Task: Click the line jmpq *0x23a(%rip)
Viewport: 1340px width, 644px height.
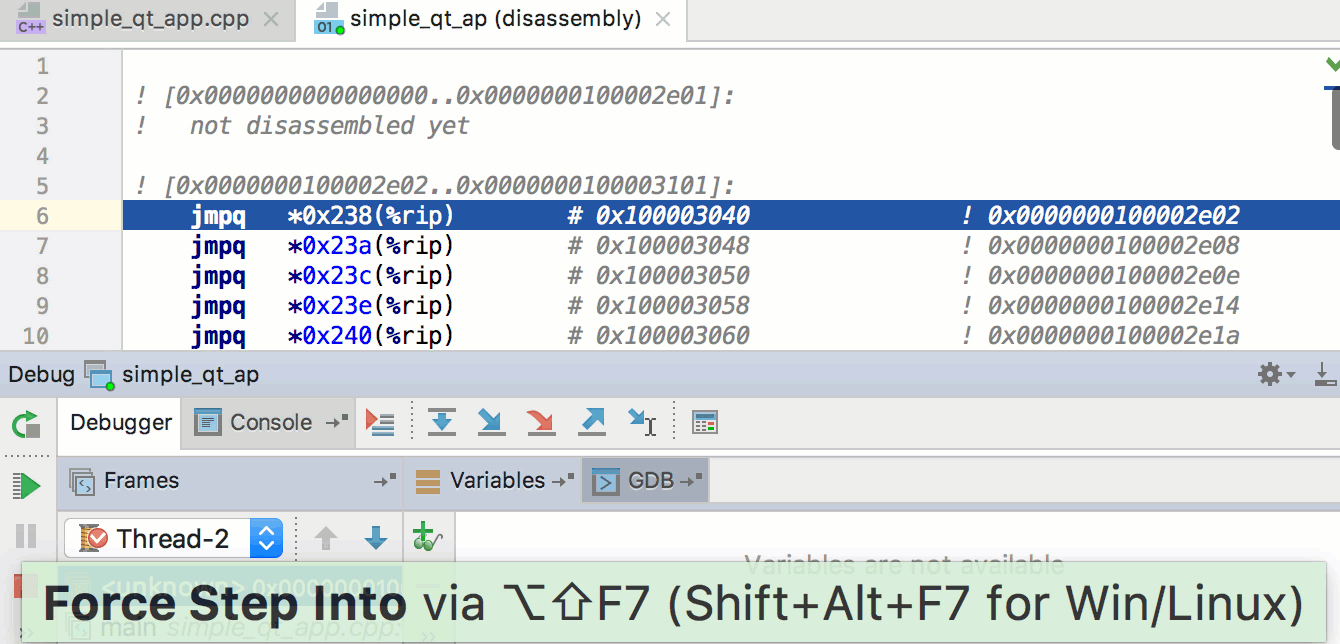Action: 730,245
